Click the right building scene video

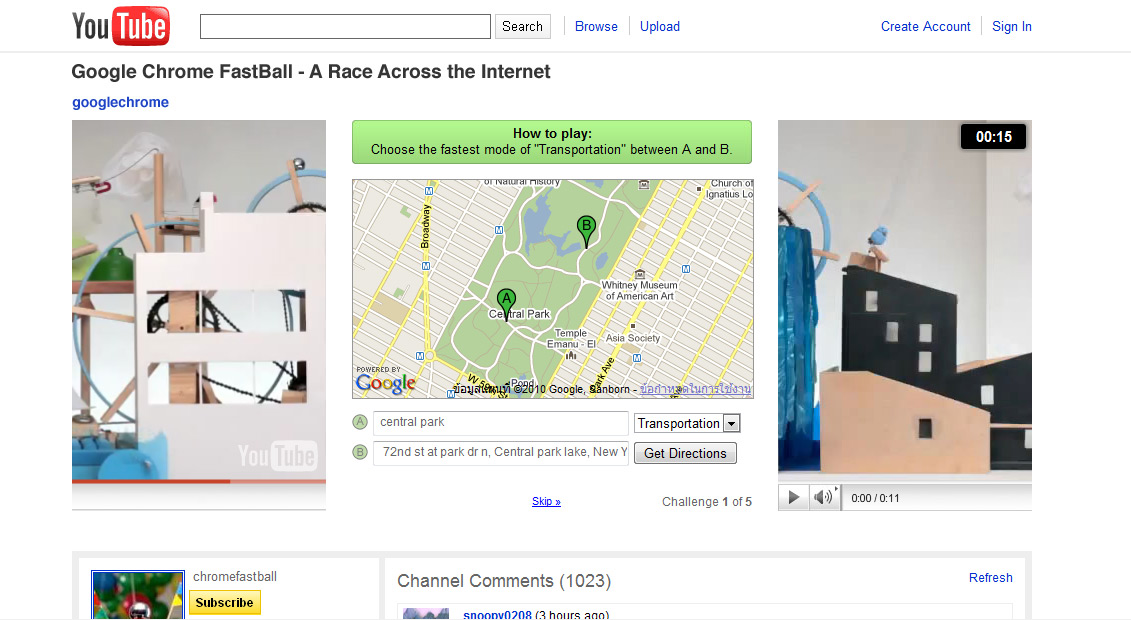click(x=905, y=299)
